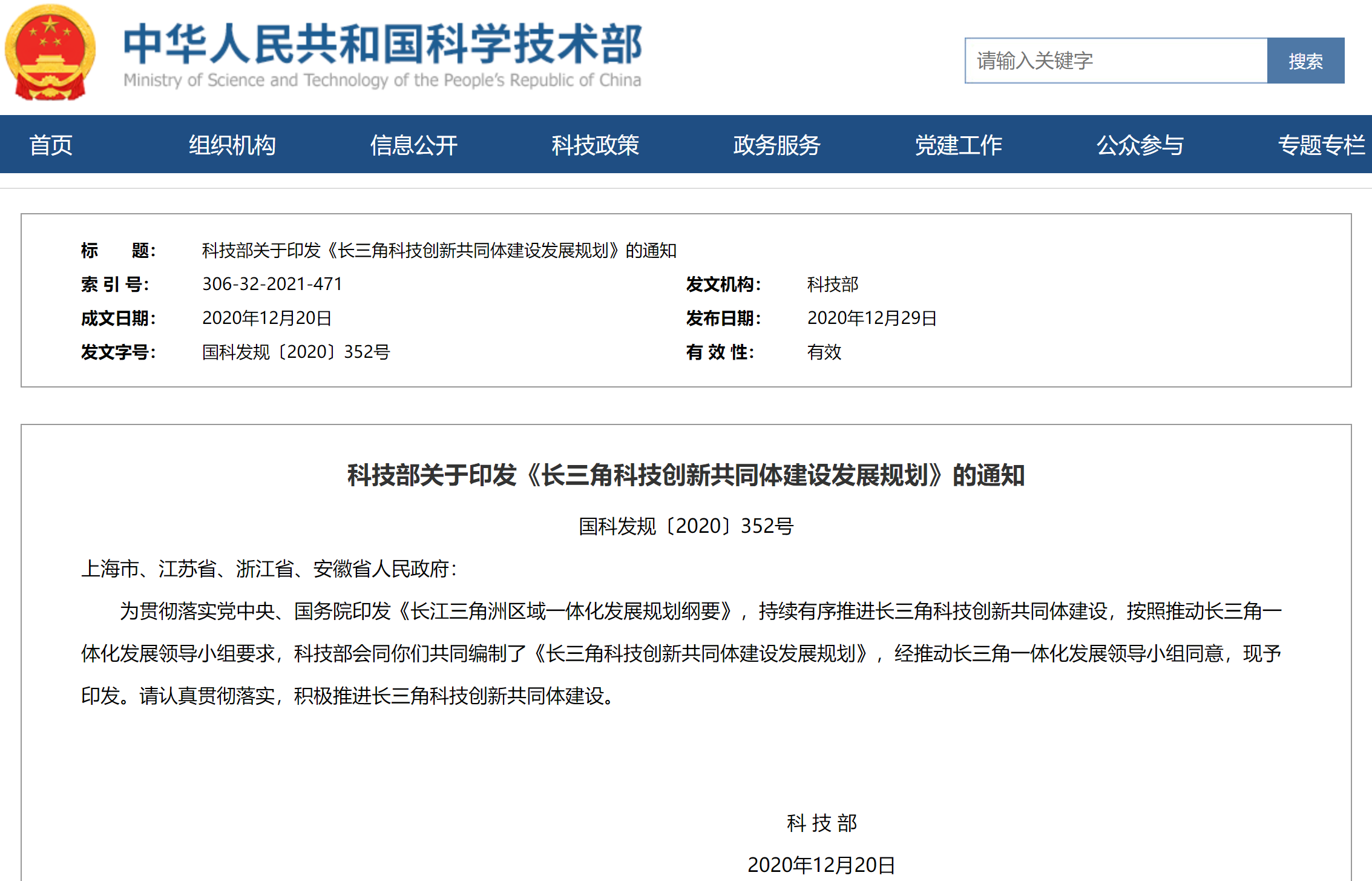Screen dimensions: 1372x881
Task: Click the ministry name header title
Action: (x=382, y=45)
